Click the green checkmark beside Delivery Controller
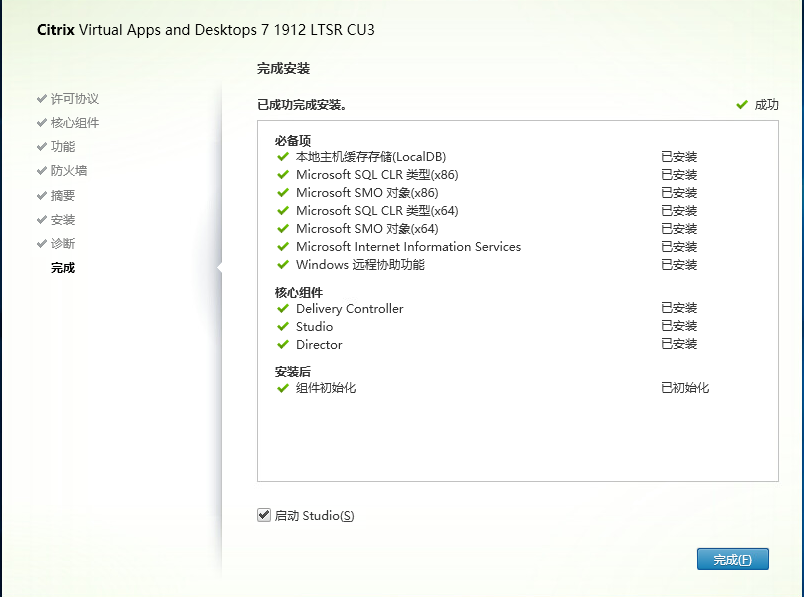The height and width of the screenshot is (597, 804). point(283,309)
